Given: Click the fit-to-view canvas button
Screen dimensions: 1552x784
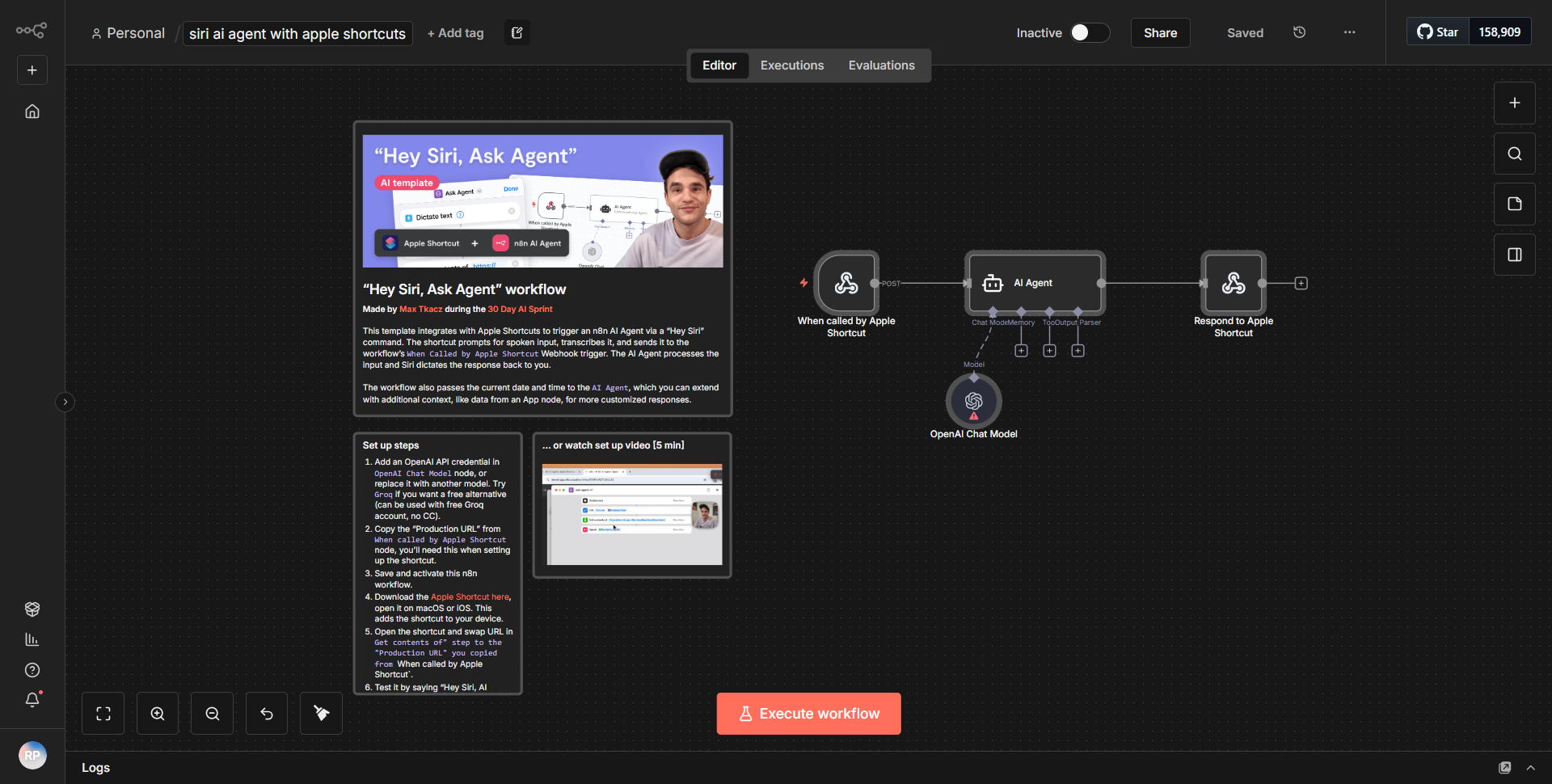Looking at the screenshot, I should tap(103, 714).
